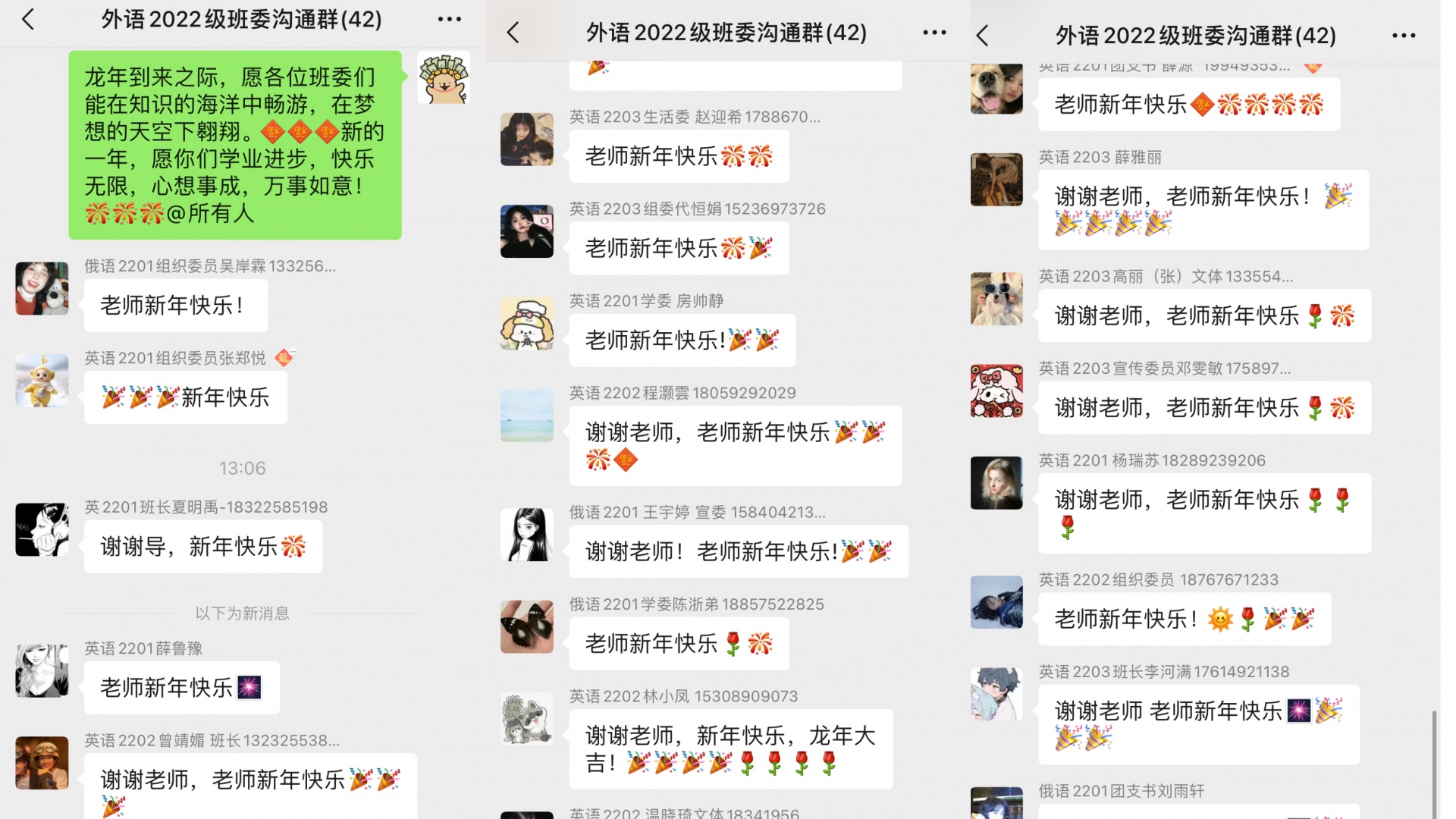Tap back arrow in right chat panel
Screen dimensions: 1456x819
point(983,36)
